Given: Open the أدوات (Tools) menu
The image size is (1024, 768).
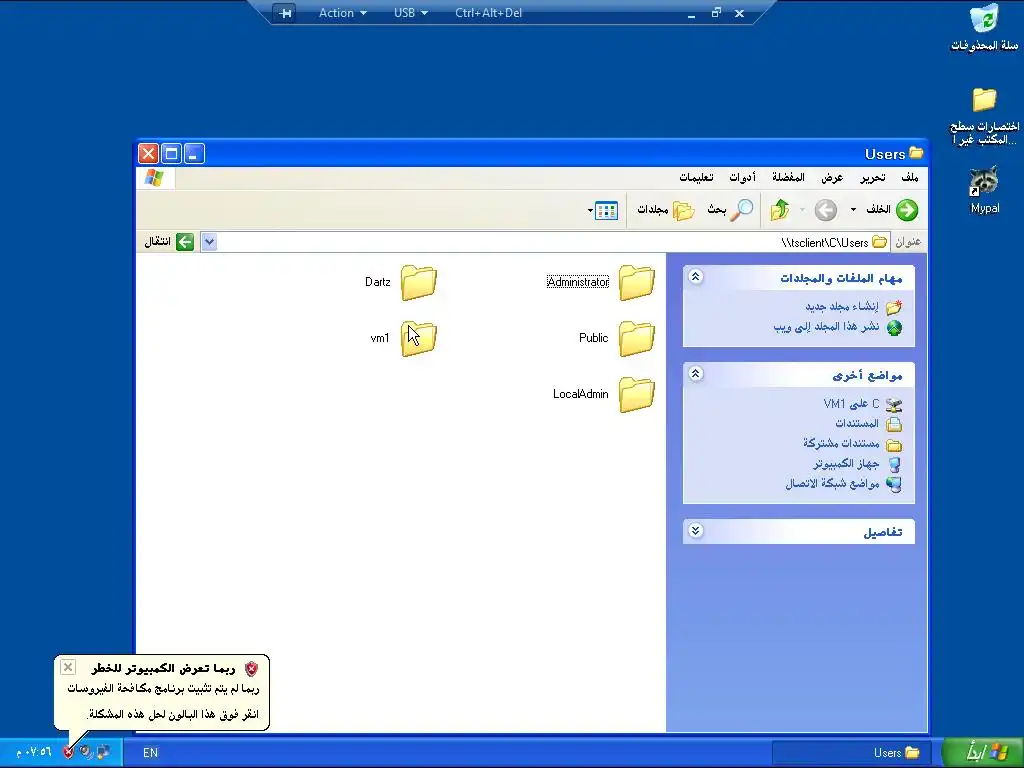Looking at the screenshot, I should tap(743, 178).
